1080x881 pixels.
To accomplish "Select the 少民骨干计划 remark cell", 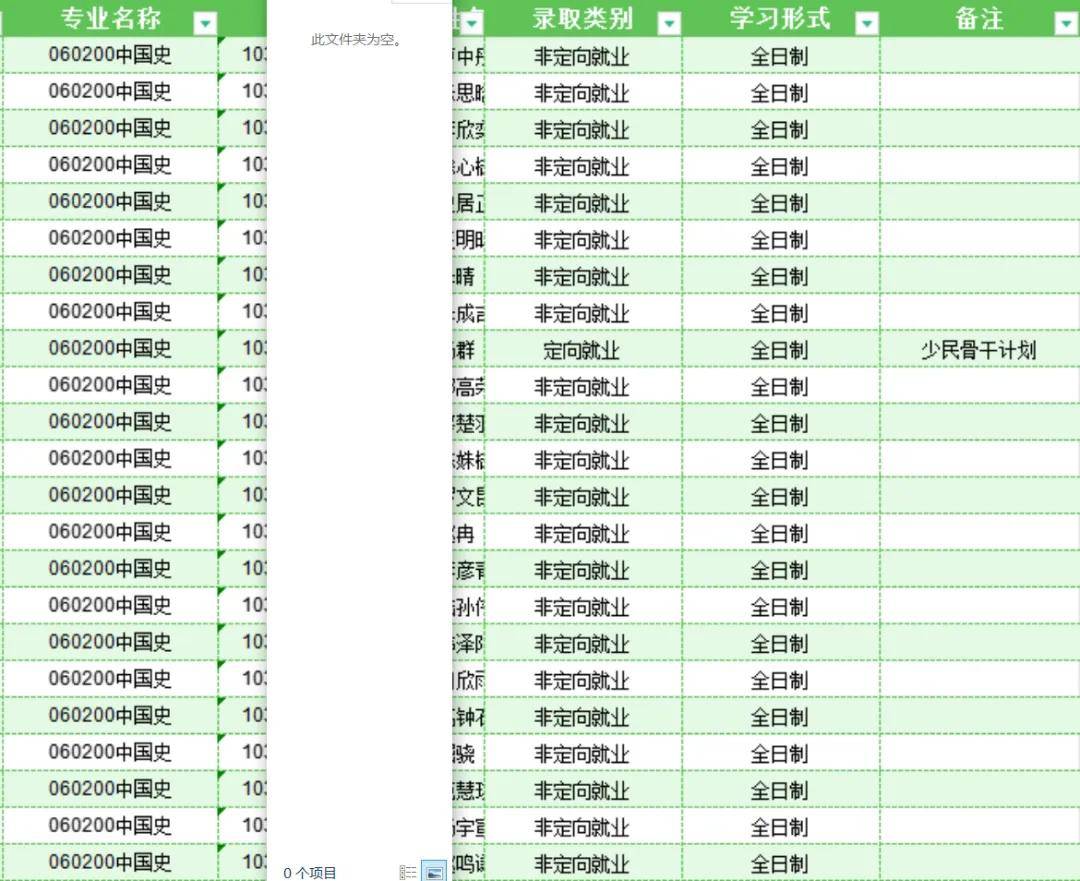I will click(979, 351).
